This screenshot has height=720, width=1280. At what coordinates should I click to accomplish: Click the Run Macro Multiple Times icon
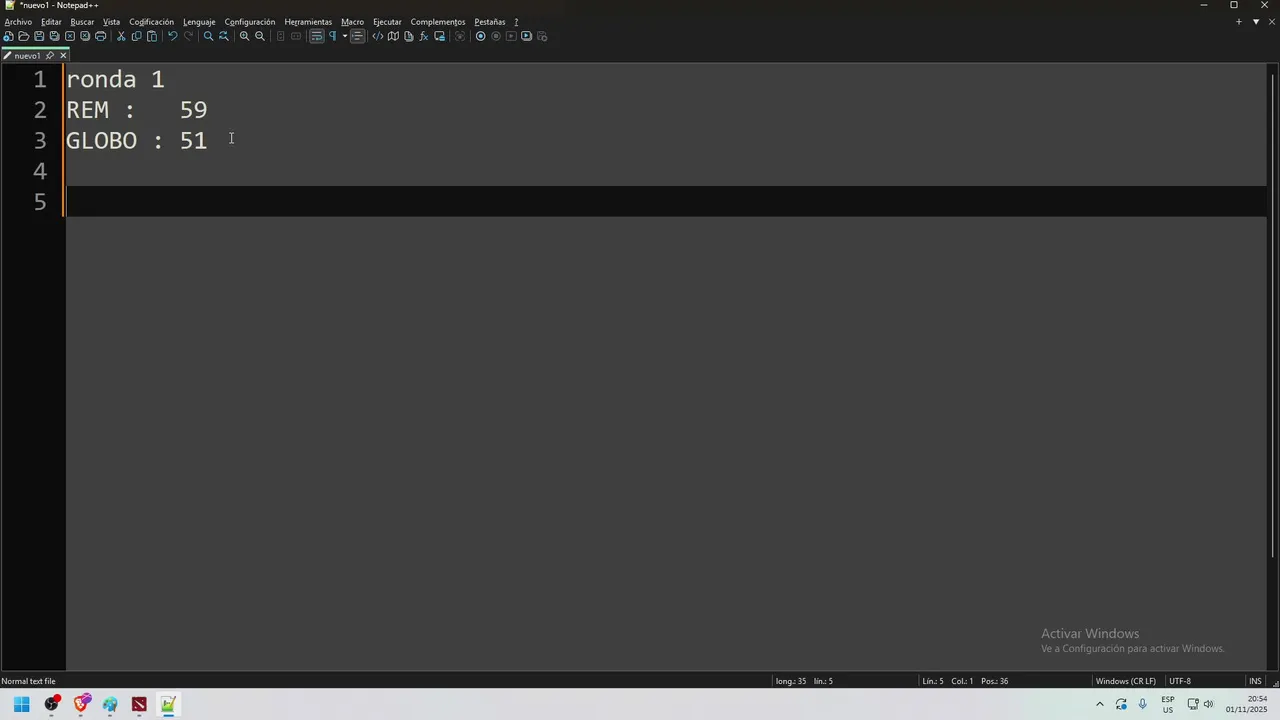click(526, 36)
